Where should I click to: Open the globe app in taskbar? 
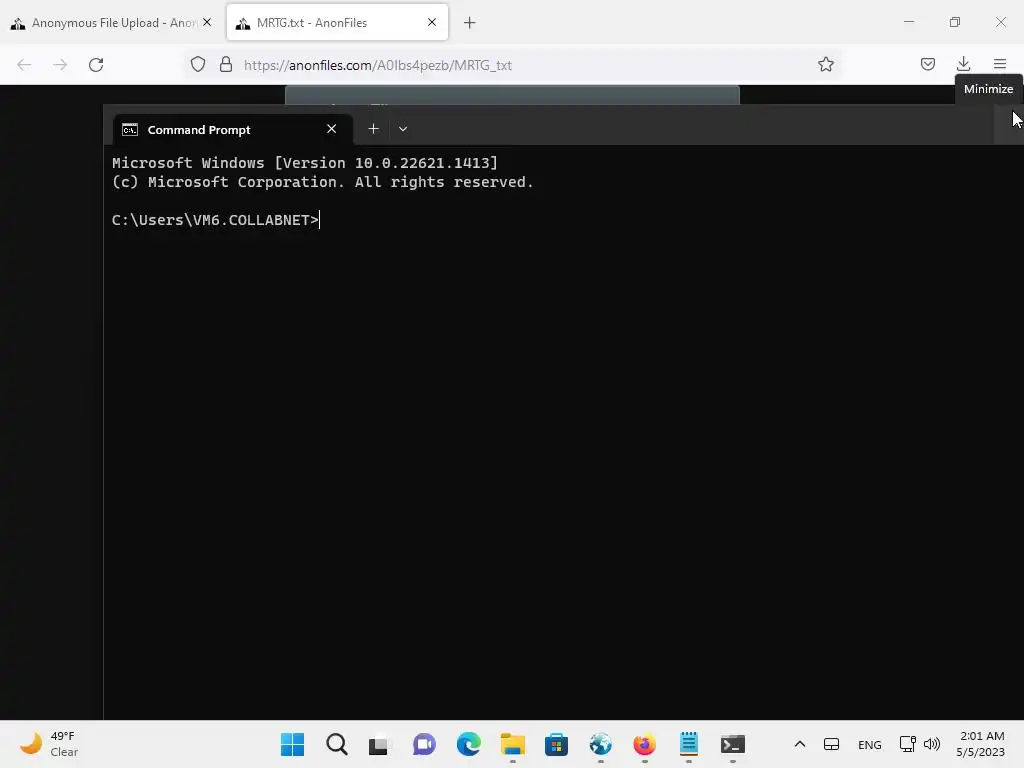point(601,744)
